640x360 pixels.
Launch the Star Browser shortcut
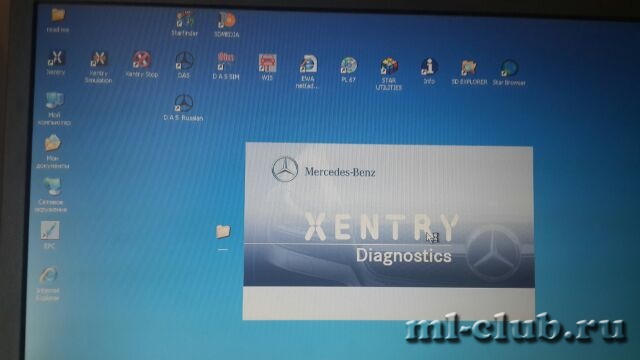[x=509, y=73]
